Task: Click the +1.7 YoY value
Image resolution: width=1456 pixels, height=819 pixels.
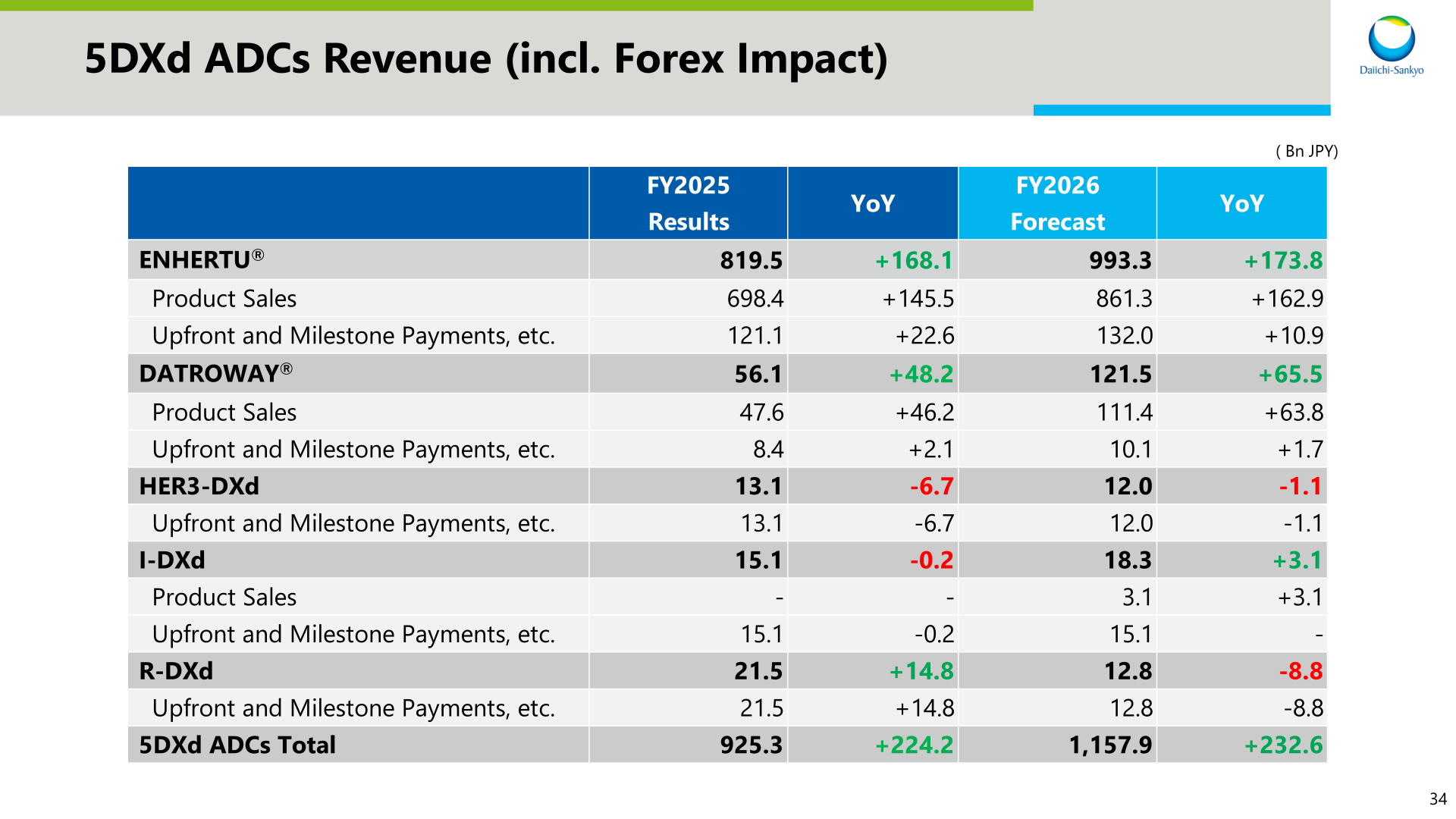Action: [x=1301, y=449]
